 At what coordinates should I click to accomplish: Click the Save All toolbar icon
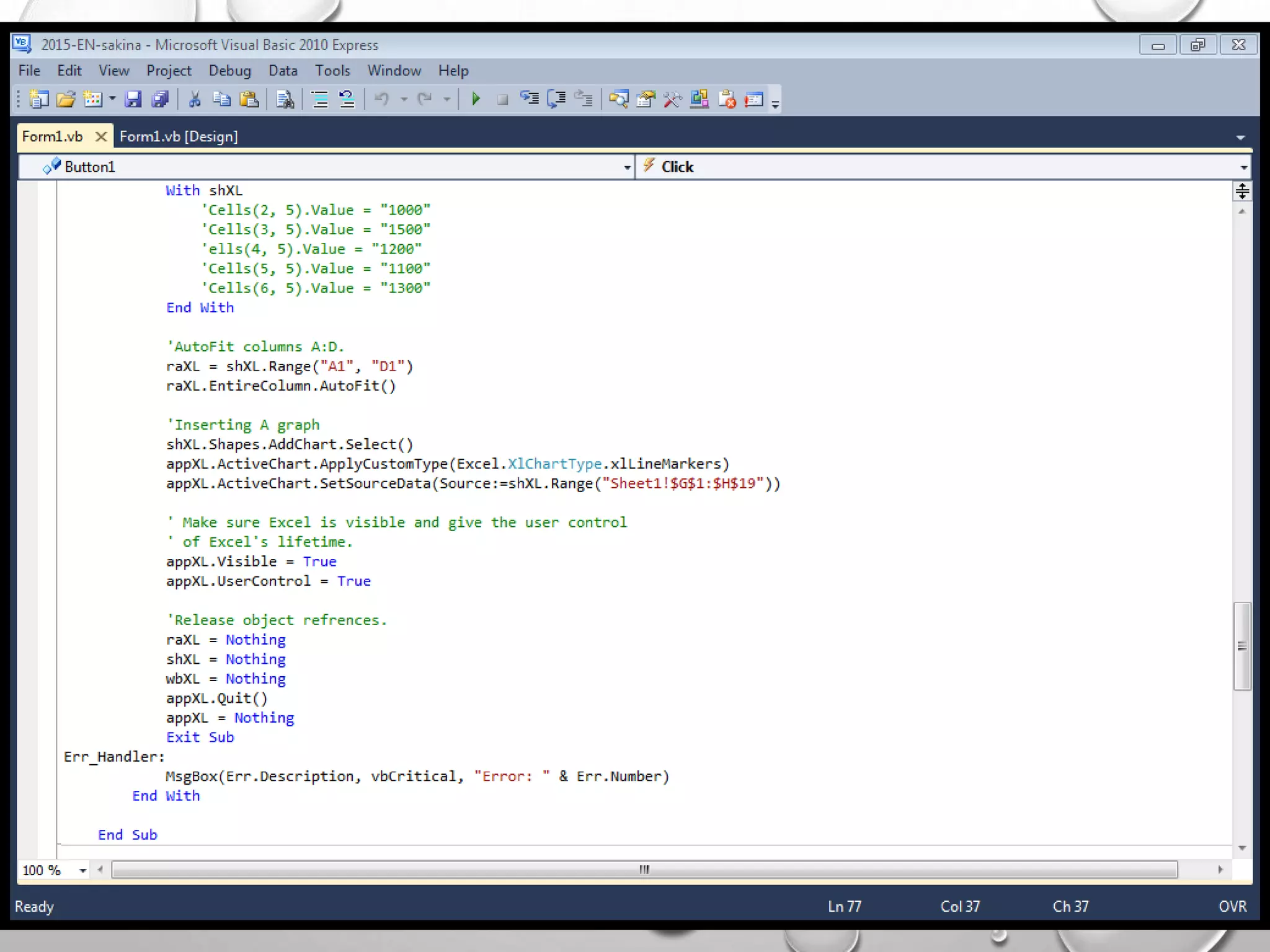[161, 99]
